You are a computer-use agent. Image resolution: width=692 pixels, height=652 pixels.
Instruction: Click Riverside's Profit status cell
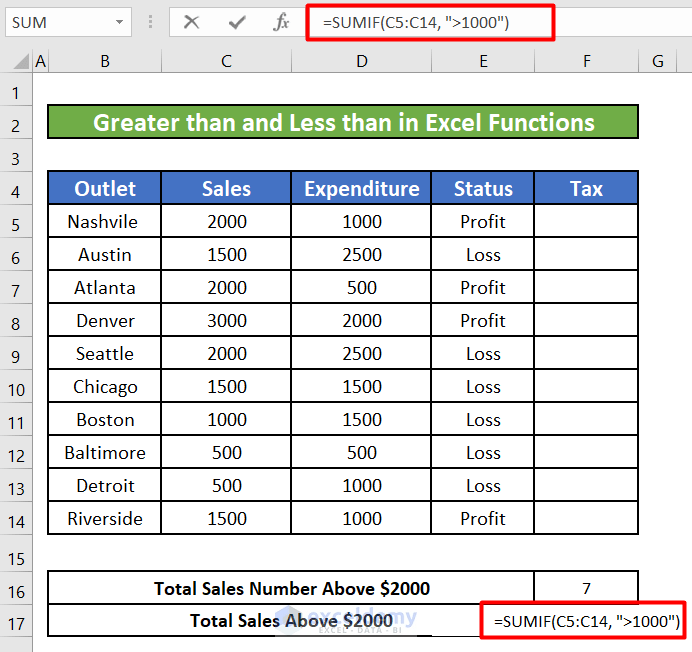tap(483, 518)
